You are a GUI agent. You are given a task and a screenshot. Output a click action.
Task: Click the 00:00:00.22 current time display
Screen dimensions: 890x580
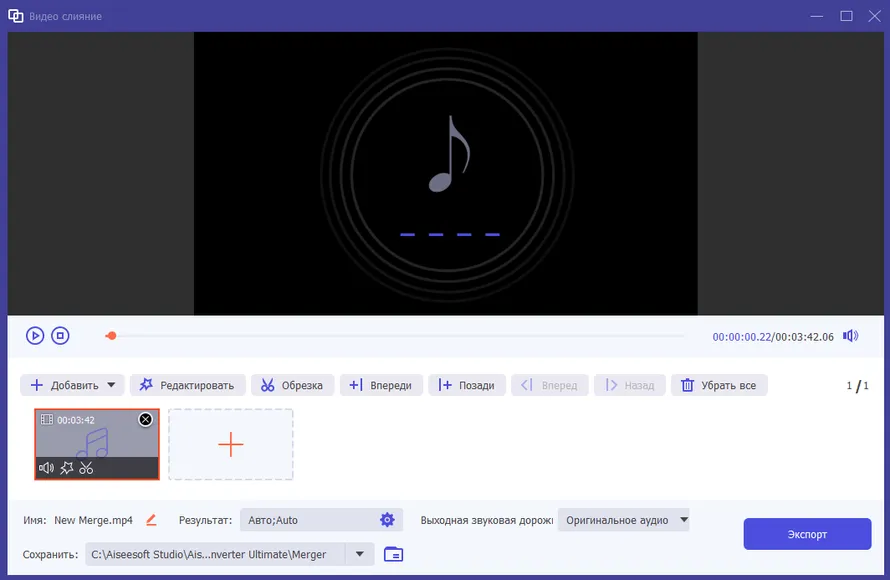[741, 337]
